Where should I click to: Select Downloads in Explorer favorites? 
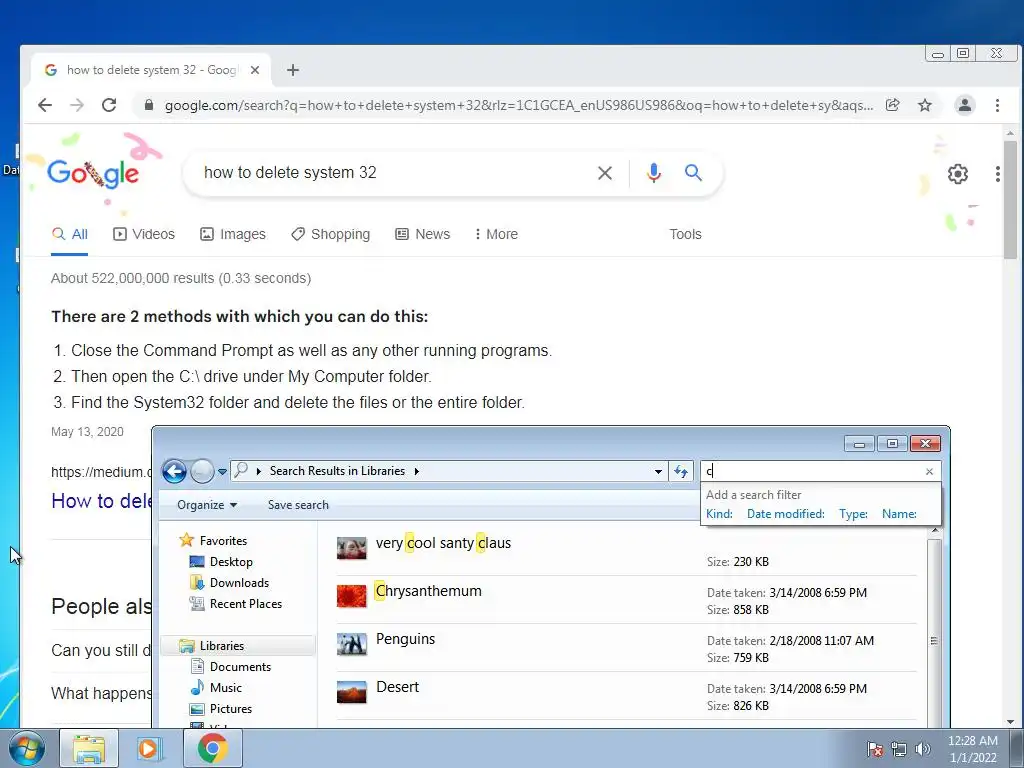[229, 583]
